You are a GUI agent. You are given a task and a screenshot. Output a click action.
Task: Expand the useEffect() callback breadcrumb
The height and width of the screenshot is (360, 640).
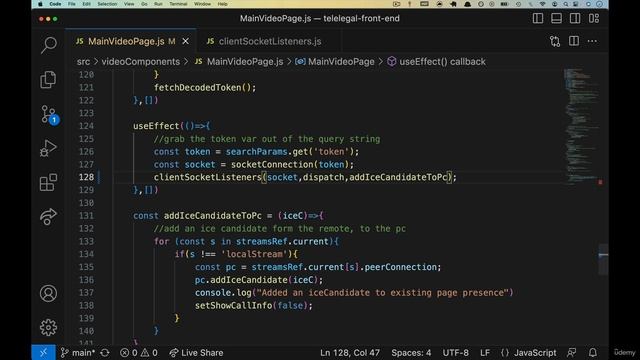pyautogui.click(x=436, y=62)
